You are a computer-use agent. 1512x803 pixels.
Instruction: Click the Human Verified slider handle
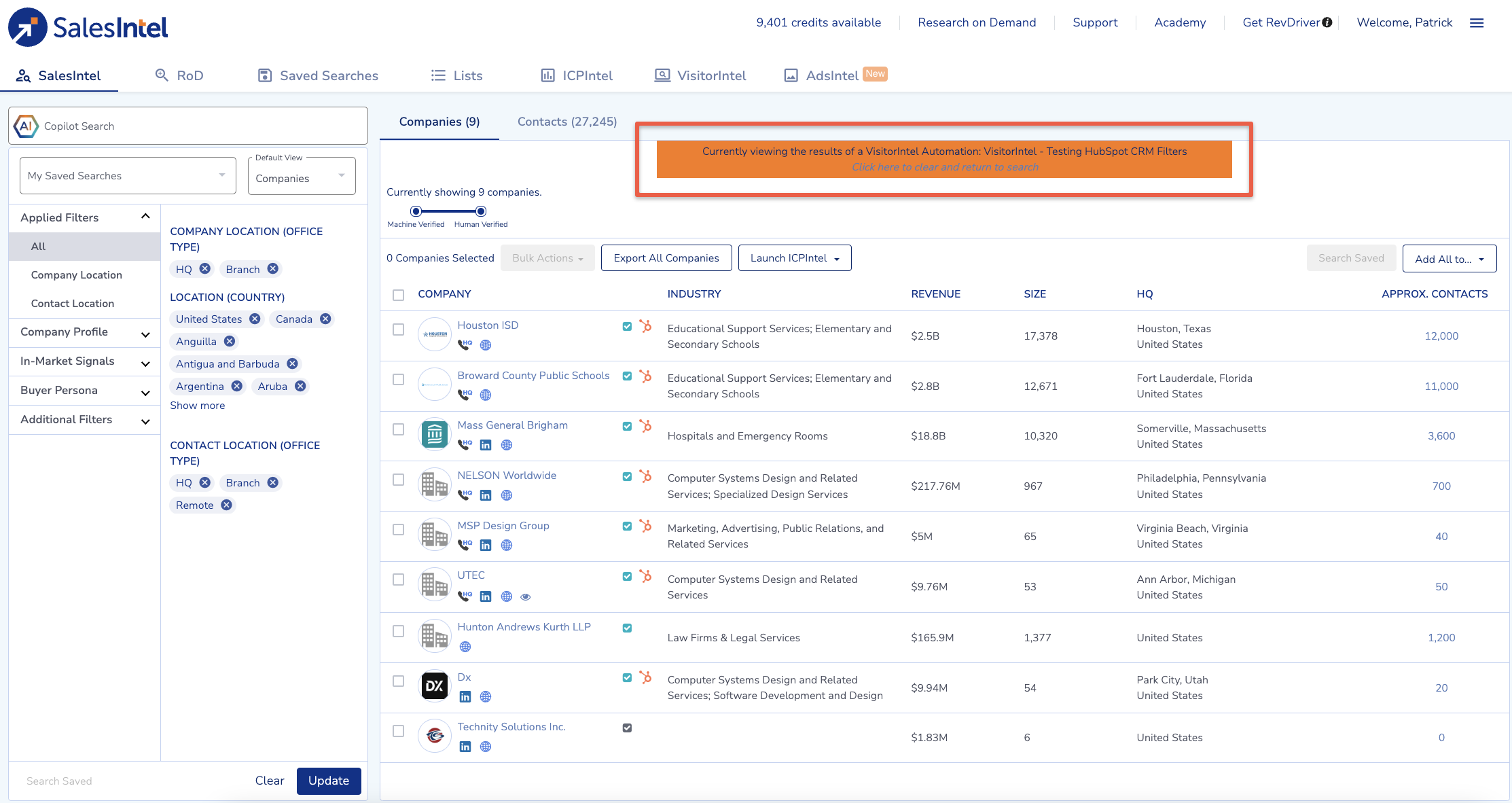[x=481, y=211]
